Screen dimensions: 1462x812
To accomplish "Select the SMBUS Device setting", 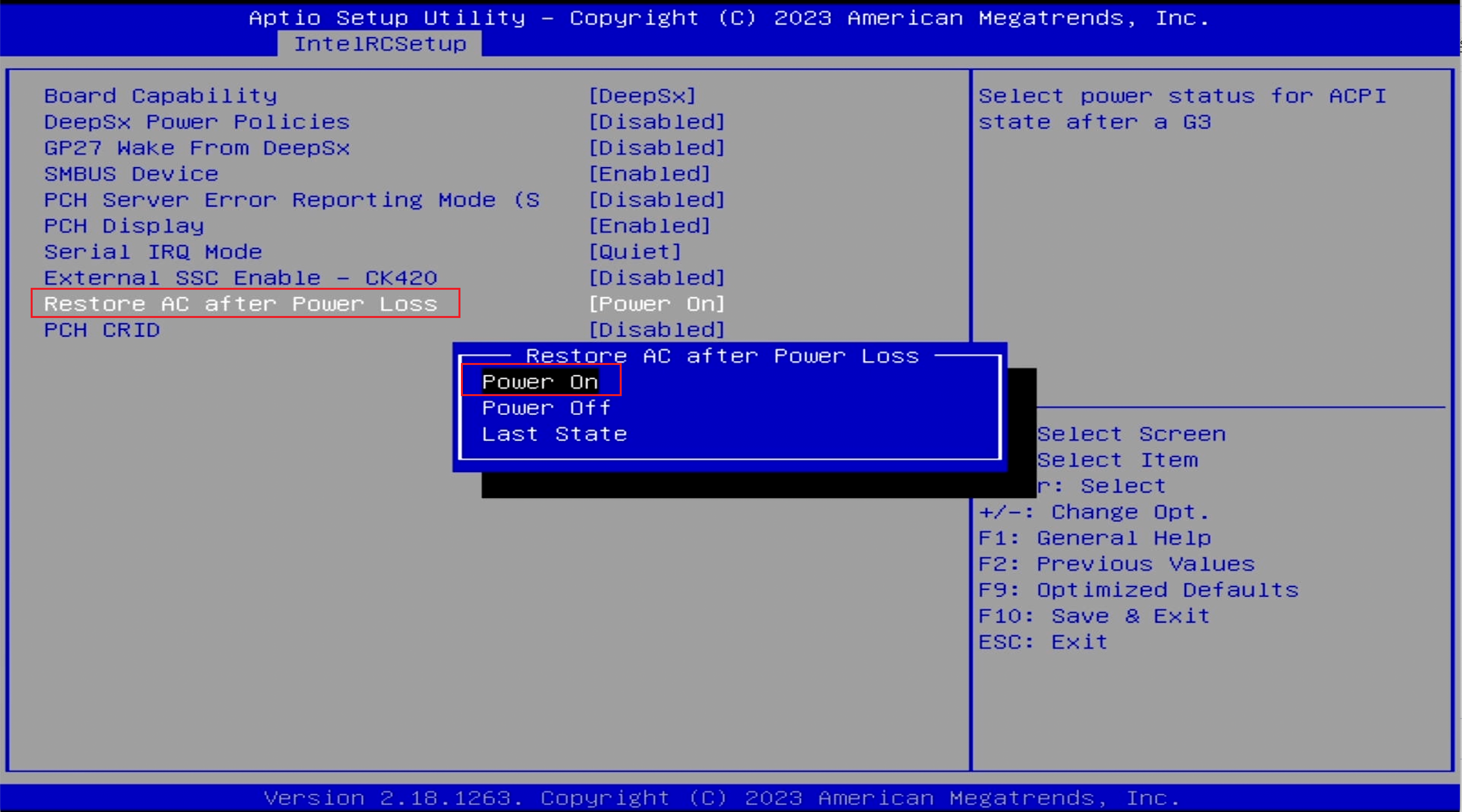I will [x=131, y=174].
